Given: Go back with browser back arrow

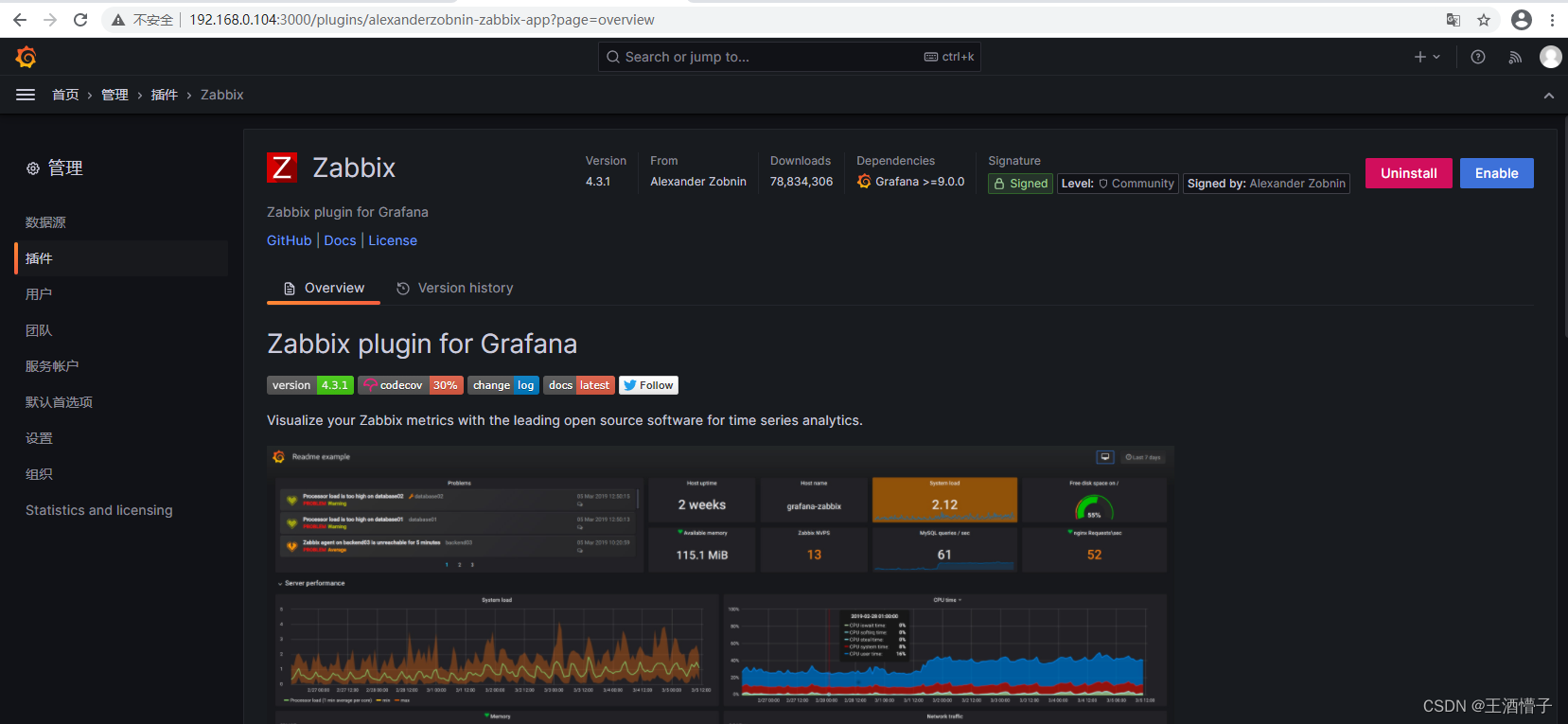Looking at the screenshot, I should click(20, 19).
